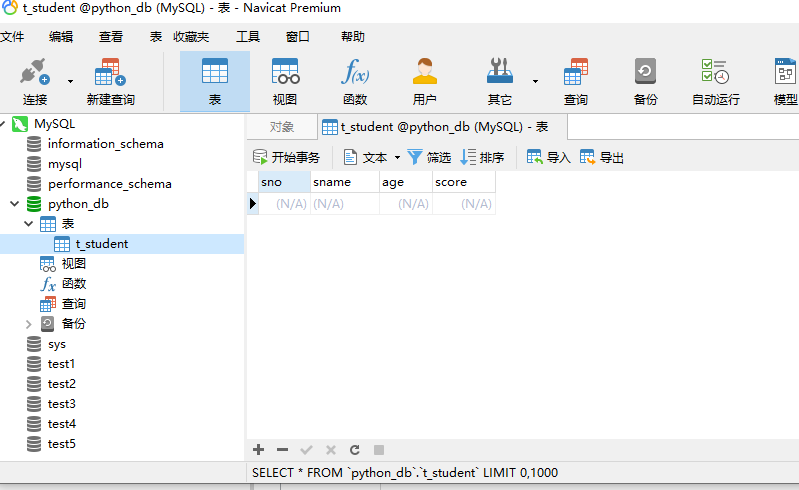Select the 查询 node under python_db
This screenshot has height=490, width=799.
point(73,304)
